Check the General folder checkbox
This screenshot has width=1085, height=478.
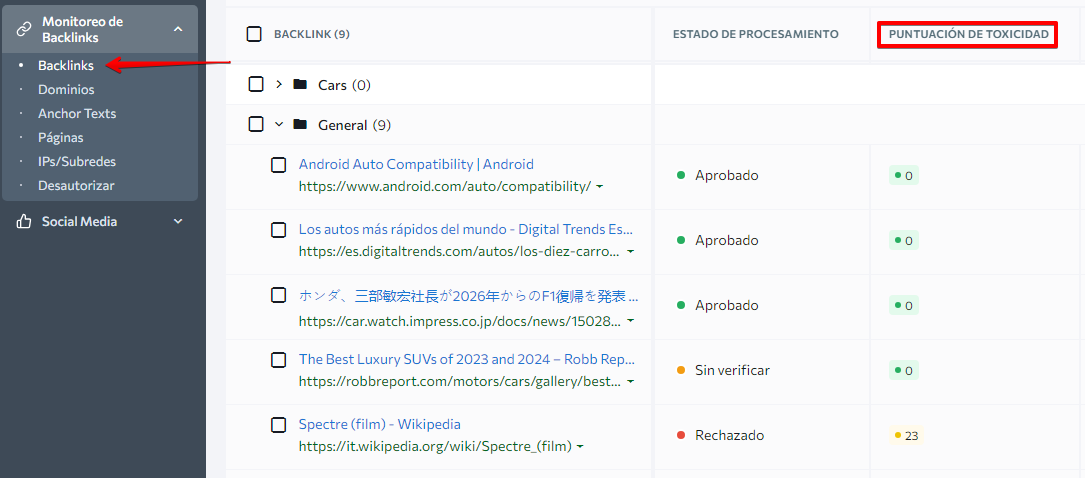(256, 125)
